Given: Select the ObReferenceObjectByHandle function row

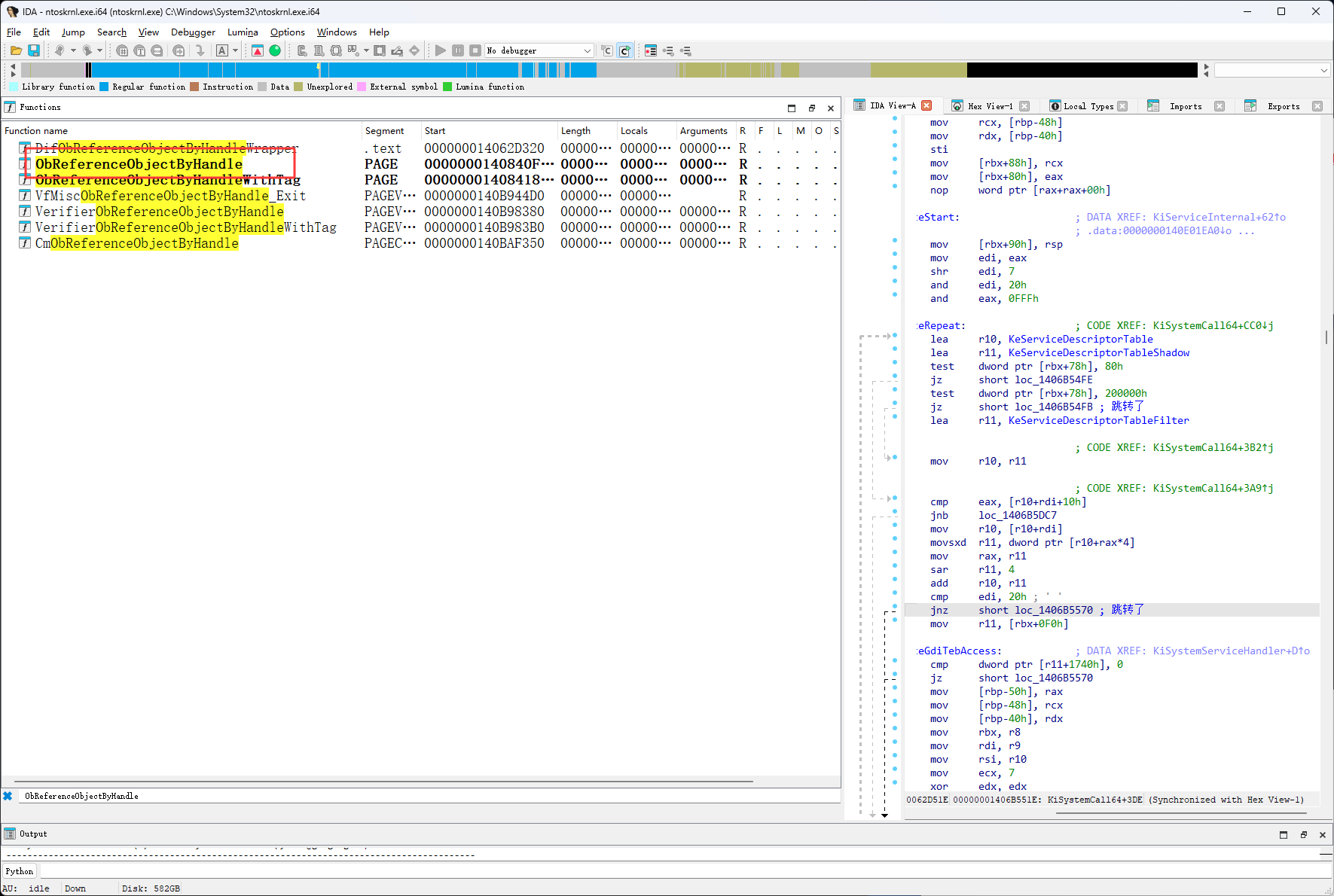Looking at the screenshot, I should pos(420,164).
